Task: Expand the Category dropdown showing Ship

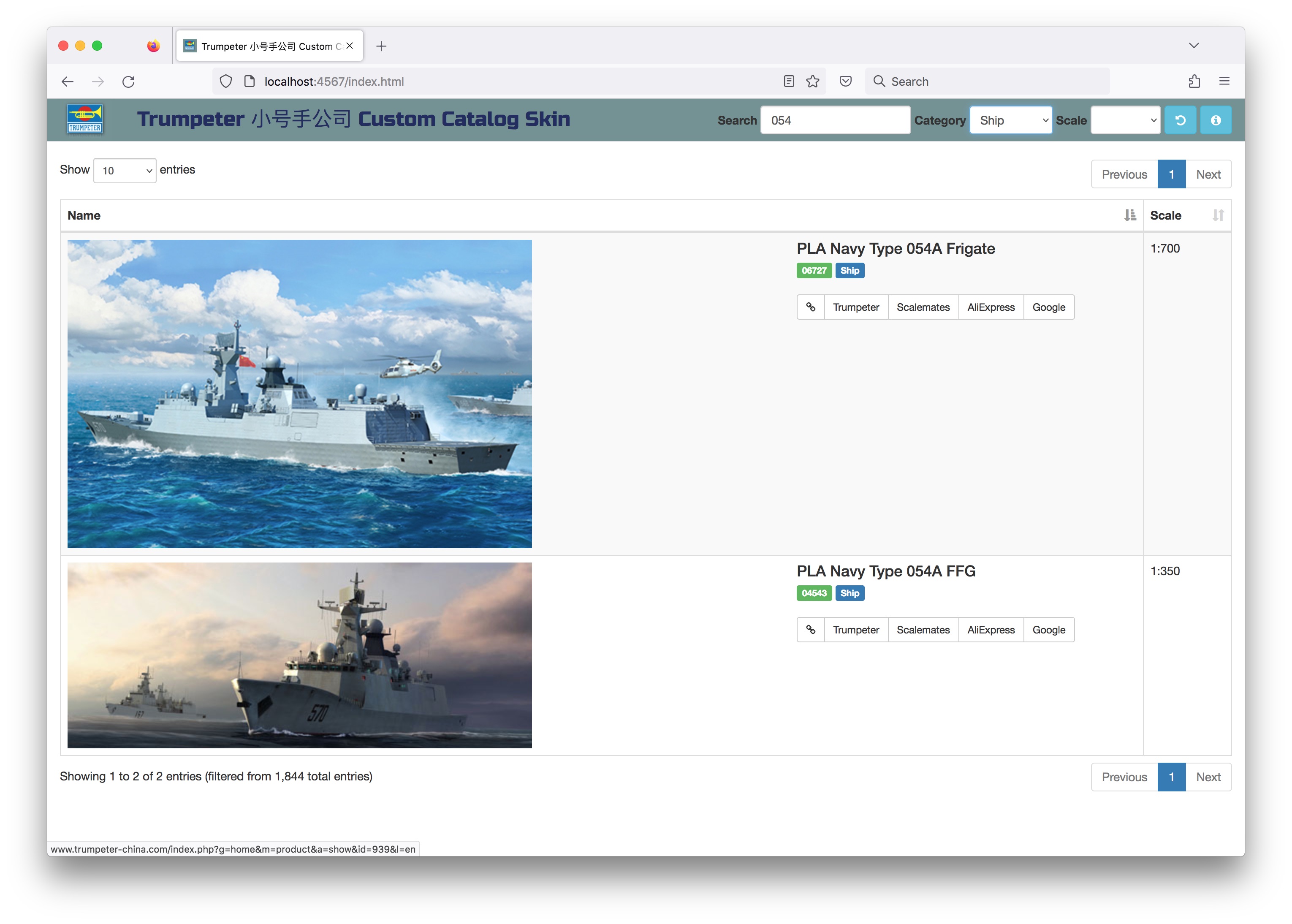Action: tap(1010, 120)
